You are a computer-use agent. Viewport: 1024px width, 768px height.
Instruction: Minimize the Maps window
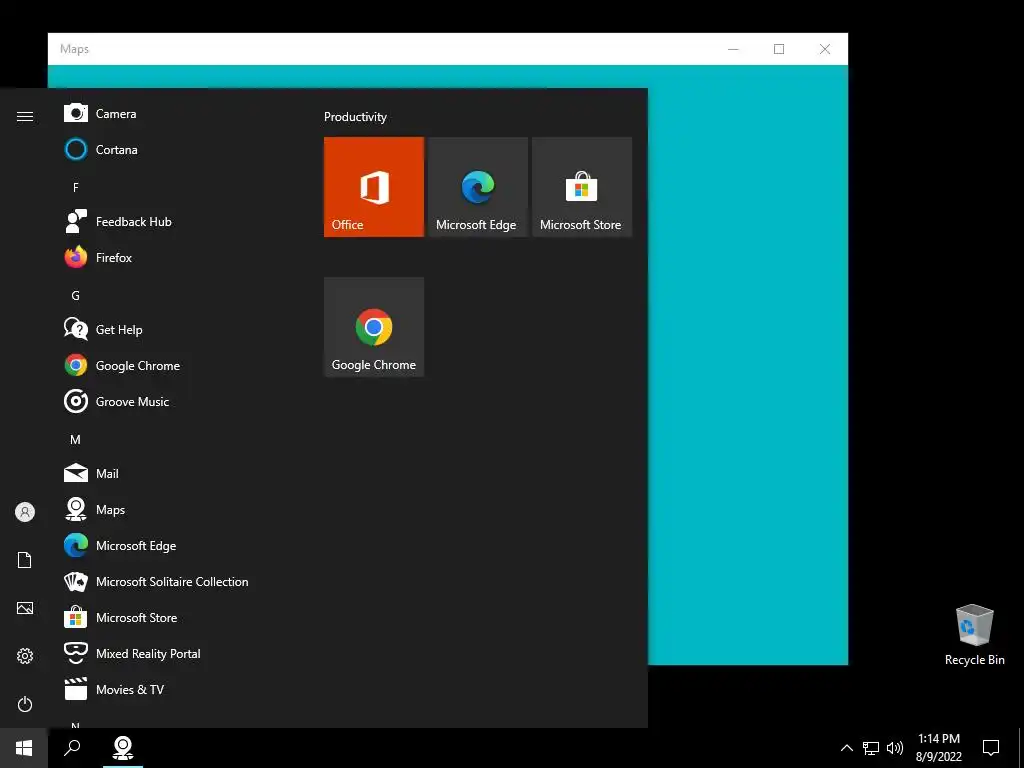click(733, 49)
